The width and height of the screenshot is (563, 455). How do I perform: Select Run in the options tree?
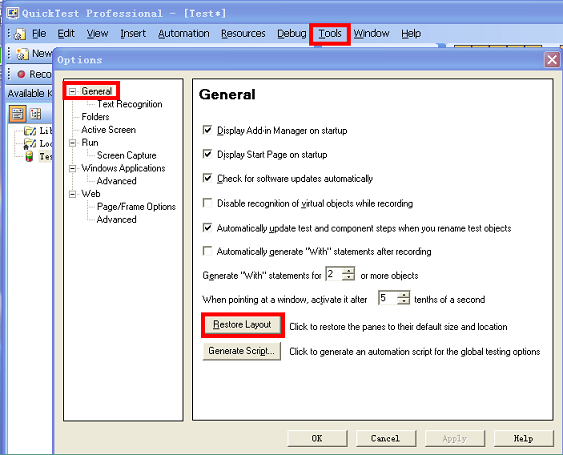(90, 143)
